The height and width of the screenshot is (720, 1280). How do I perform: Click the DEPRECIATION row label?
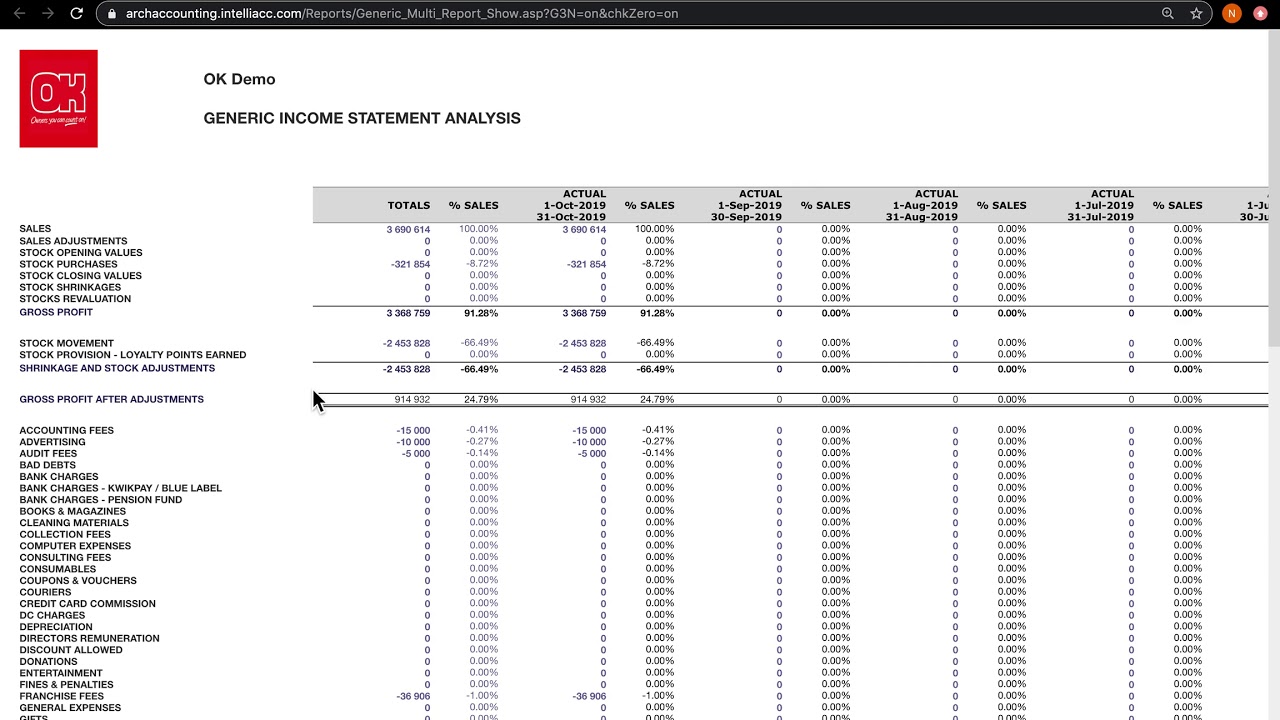55,627
